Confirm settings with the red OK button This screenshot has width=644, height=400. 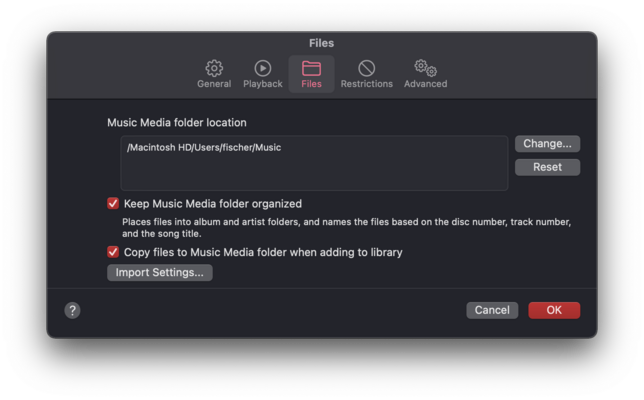(x=554, y=310)
